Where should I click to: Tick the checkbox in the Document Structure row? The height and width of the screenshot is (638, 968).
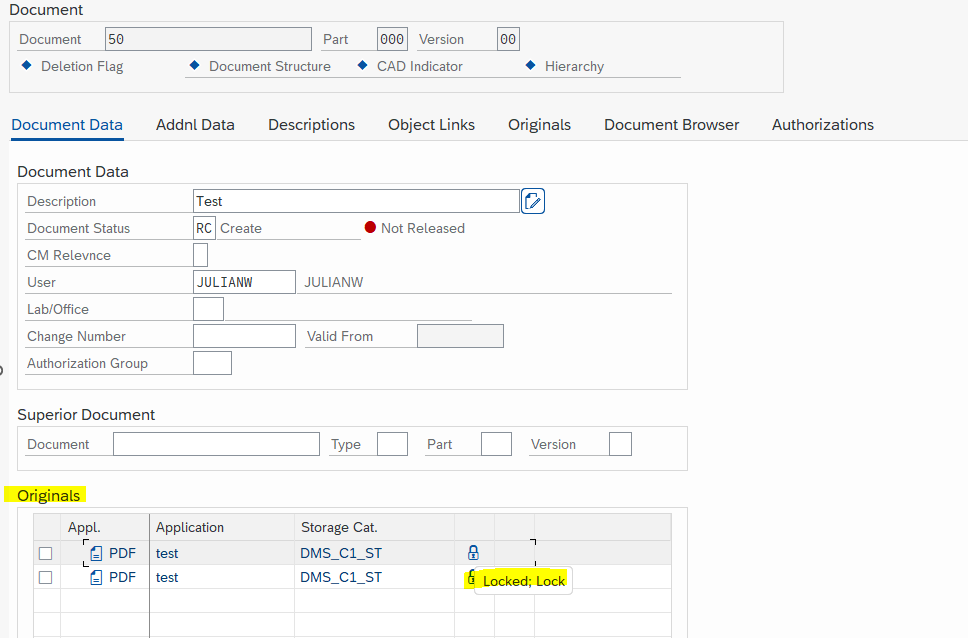(x=194, y=66)
